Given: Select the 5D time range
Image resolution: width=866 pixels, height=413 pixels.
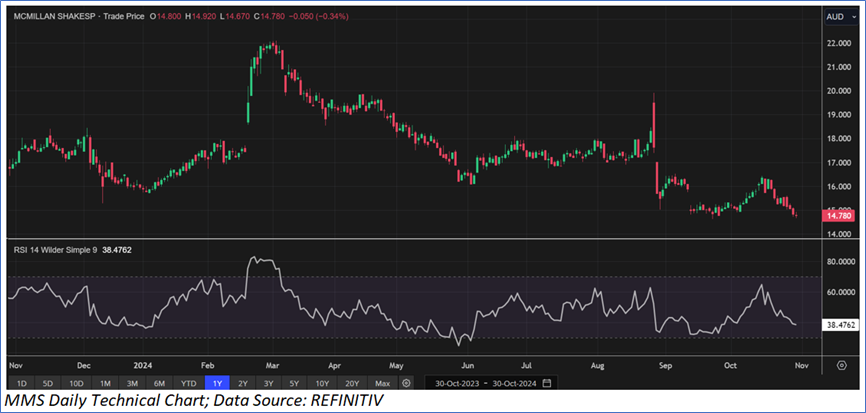Looking at the screenshot, I should 48,383.
